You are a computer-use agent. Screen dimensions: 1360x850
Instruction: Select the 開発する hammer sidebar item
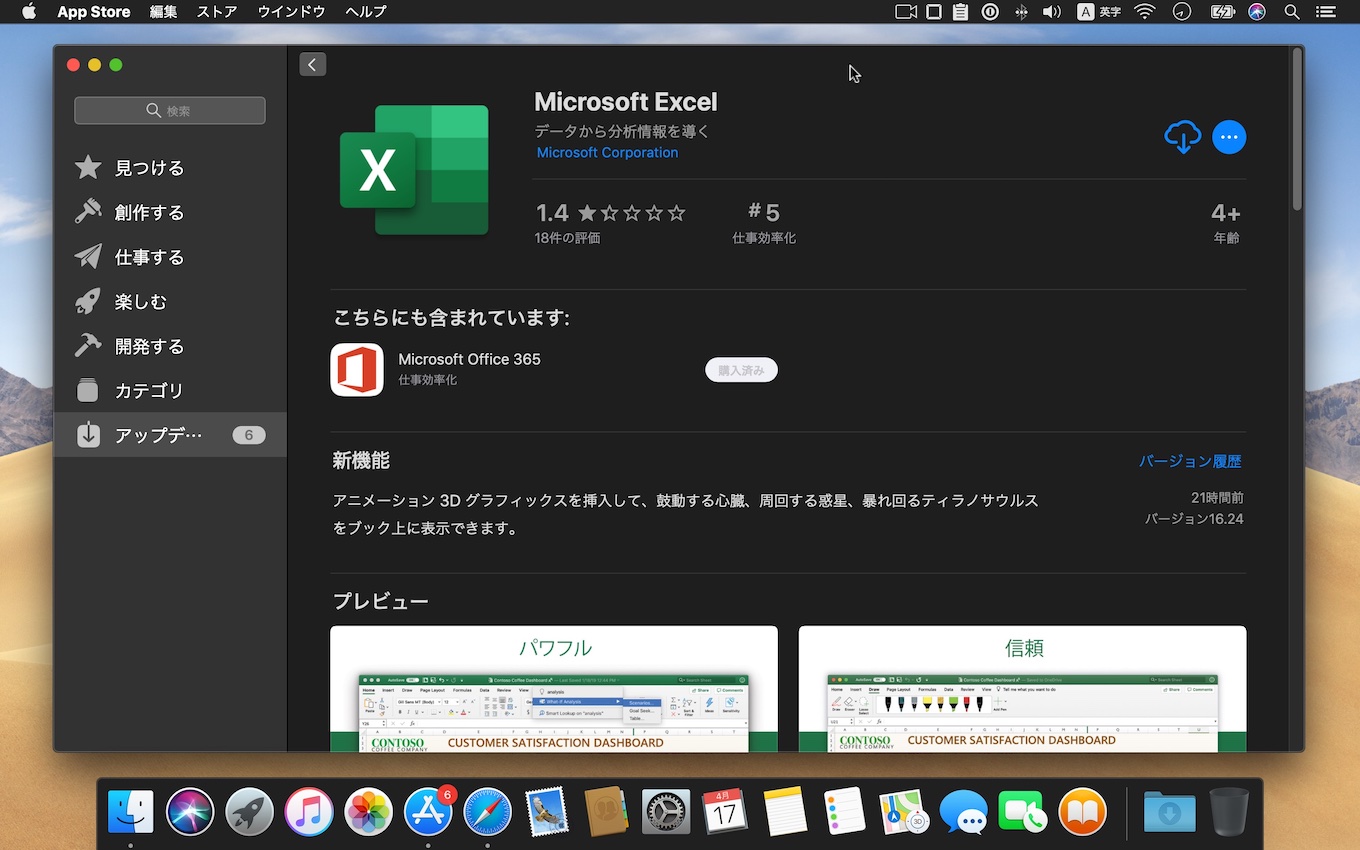click(x=170, y=346)
